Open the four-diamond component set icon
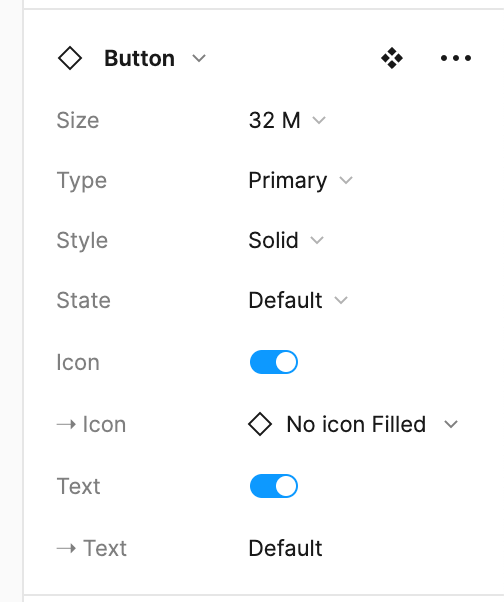504x602 pixels. 392,58
